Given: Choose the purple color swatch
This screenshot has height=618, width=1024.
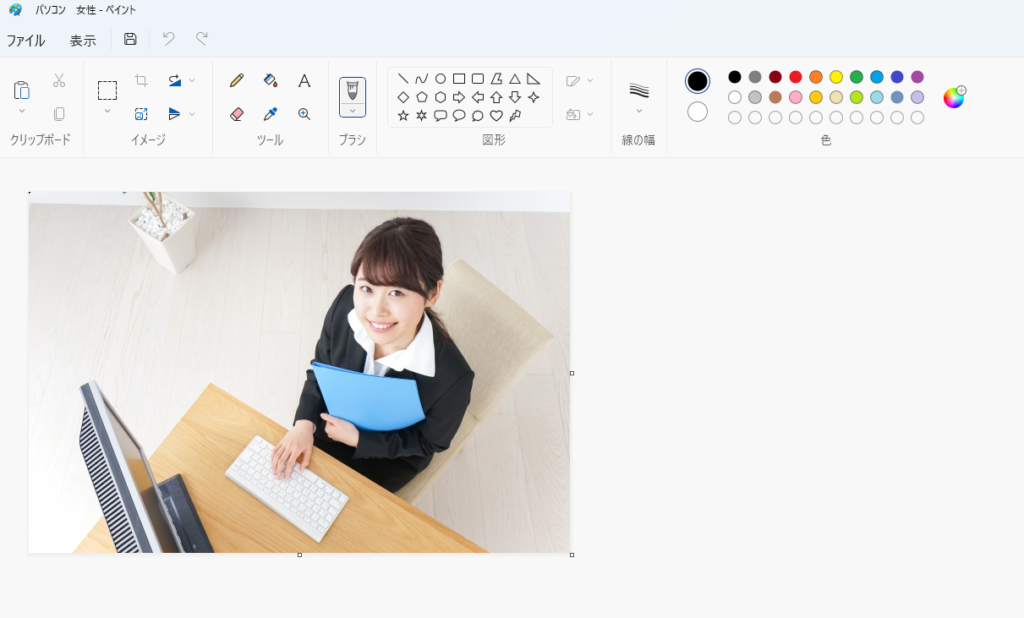Looking at the screenshot, I should click(918, 77).
